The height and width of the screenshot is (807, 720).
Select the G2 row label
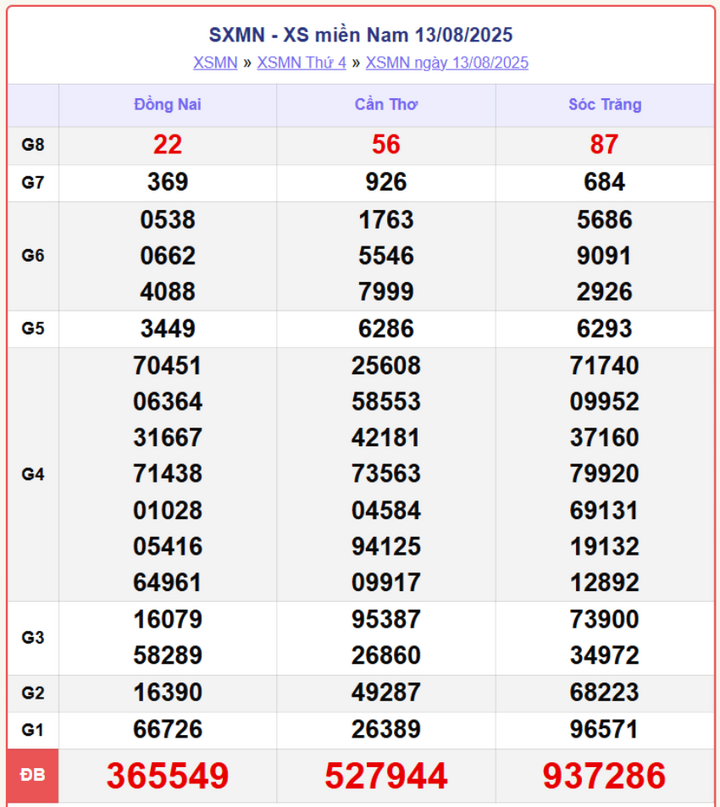pyautogui.click(x=33, y=693)
